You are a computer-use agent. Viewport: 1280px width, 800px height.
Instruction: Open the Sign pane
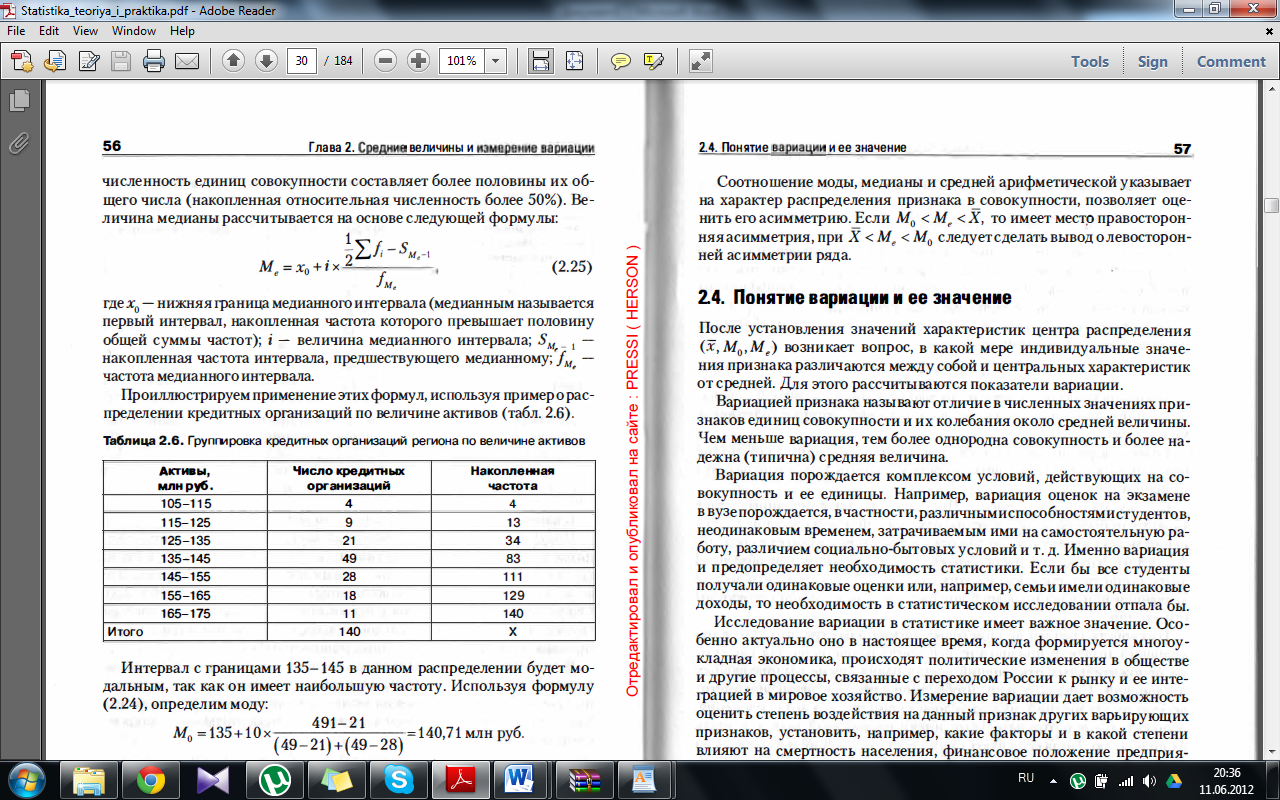(1152, 61)
